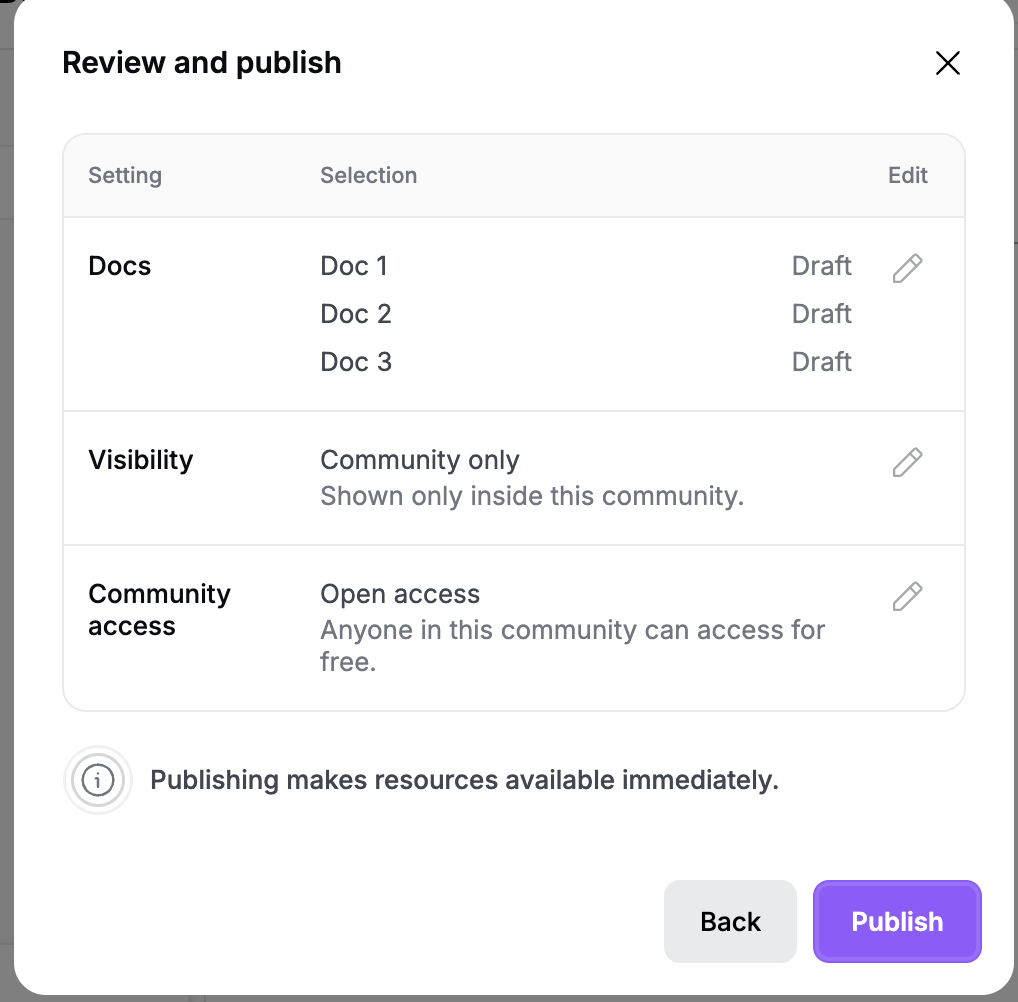The width and height of the screenshot is (1018, 1002).
Task: Click the Draft status next to Doc 3
Action: click(x=821, y=362)
